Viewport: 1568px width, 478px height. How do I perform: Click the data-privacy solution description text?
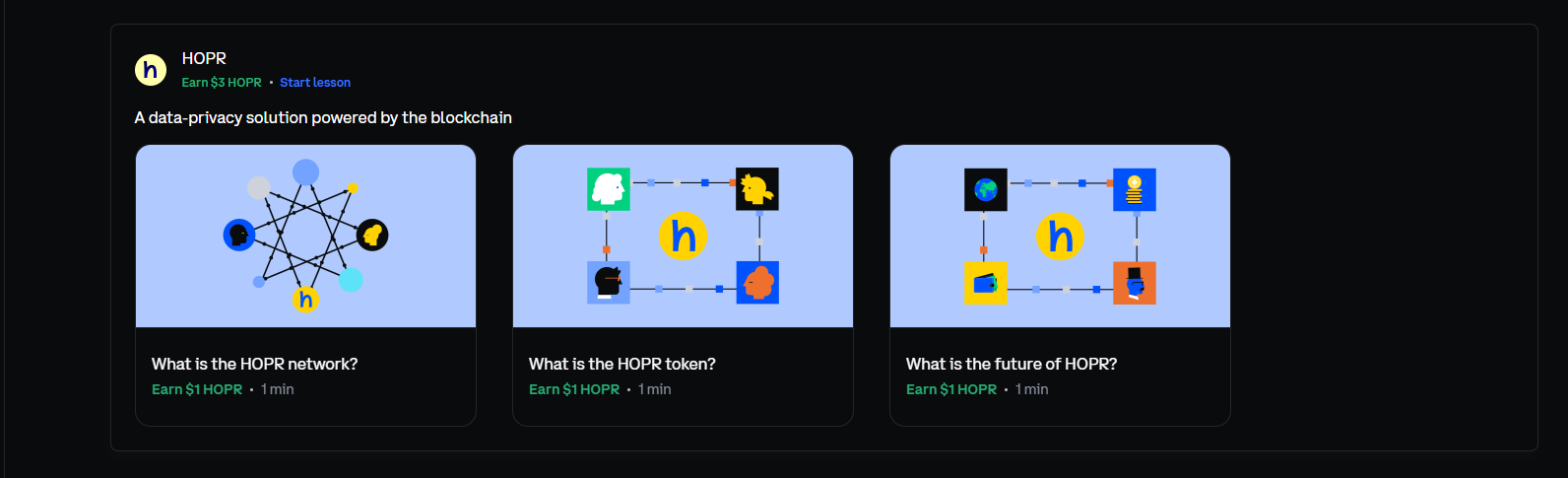click(x=323, y=117)
